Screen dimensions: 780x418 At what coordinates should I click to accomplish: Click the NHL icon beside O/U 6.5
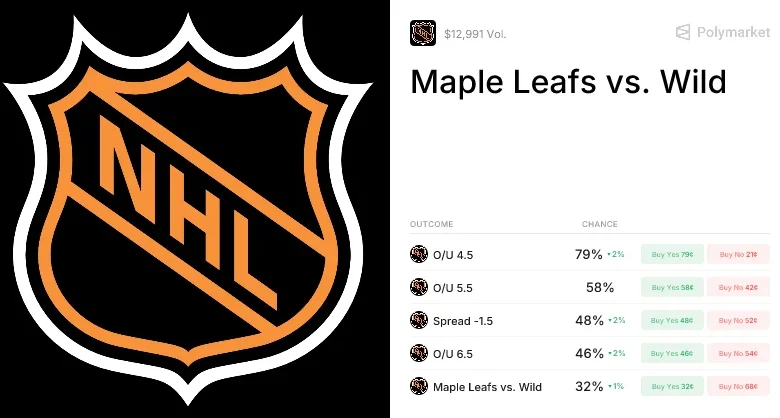click(x=419, y=353)
